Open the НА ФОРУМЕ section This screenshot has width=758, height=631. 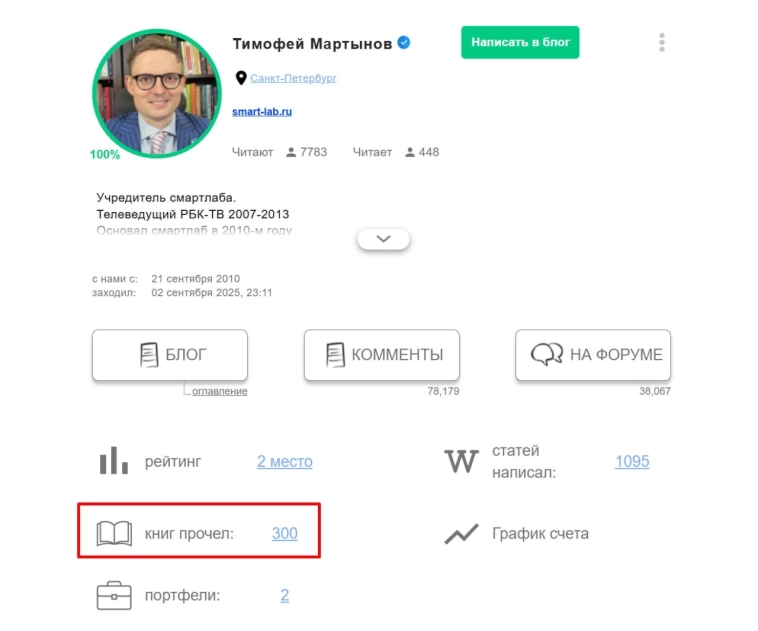593,355
